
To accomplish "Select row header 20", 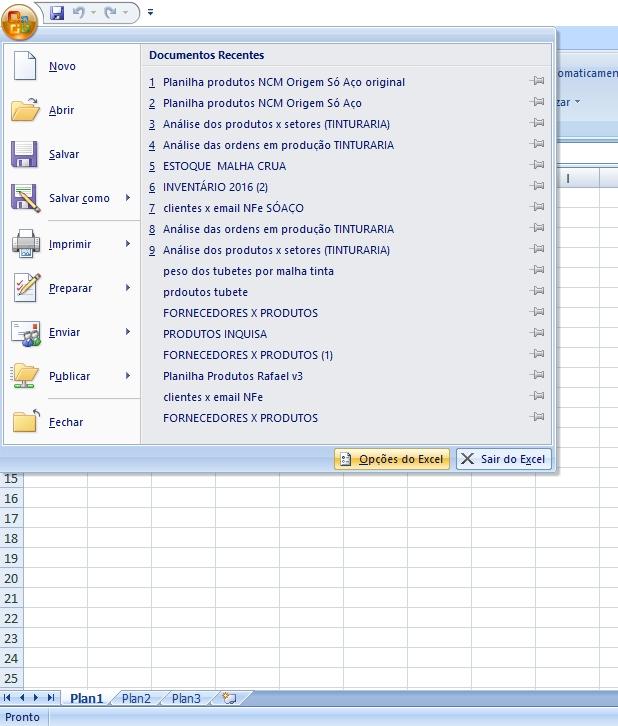I will pos(12,578).
